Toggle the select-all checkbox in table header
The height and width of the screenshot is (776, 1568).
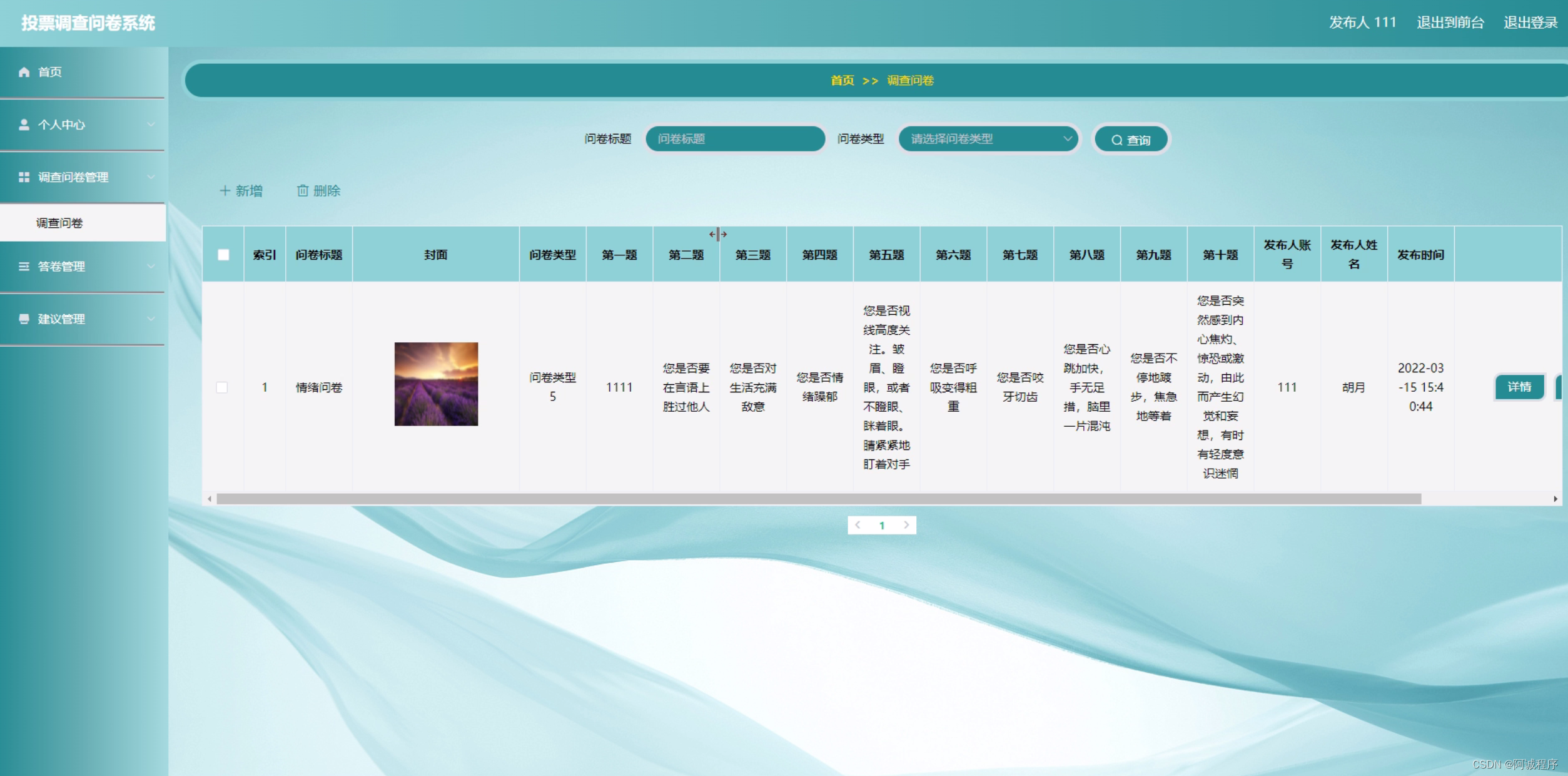point(223,254)
